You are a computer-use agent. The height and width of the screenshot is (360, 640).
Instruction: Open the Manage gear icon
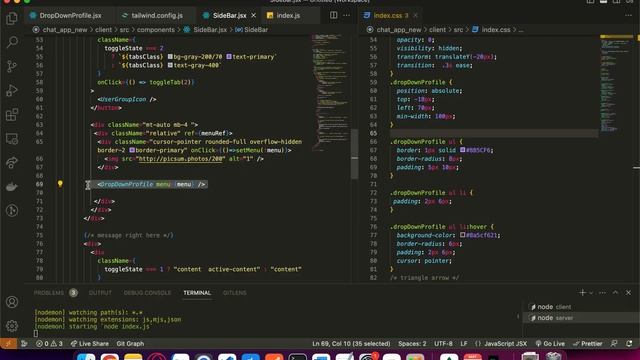click(12, 326)
